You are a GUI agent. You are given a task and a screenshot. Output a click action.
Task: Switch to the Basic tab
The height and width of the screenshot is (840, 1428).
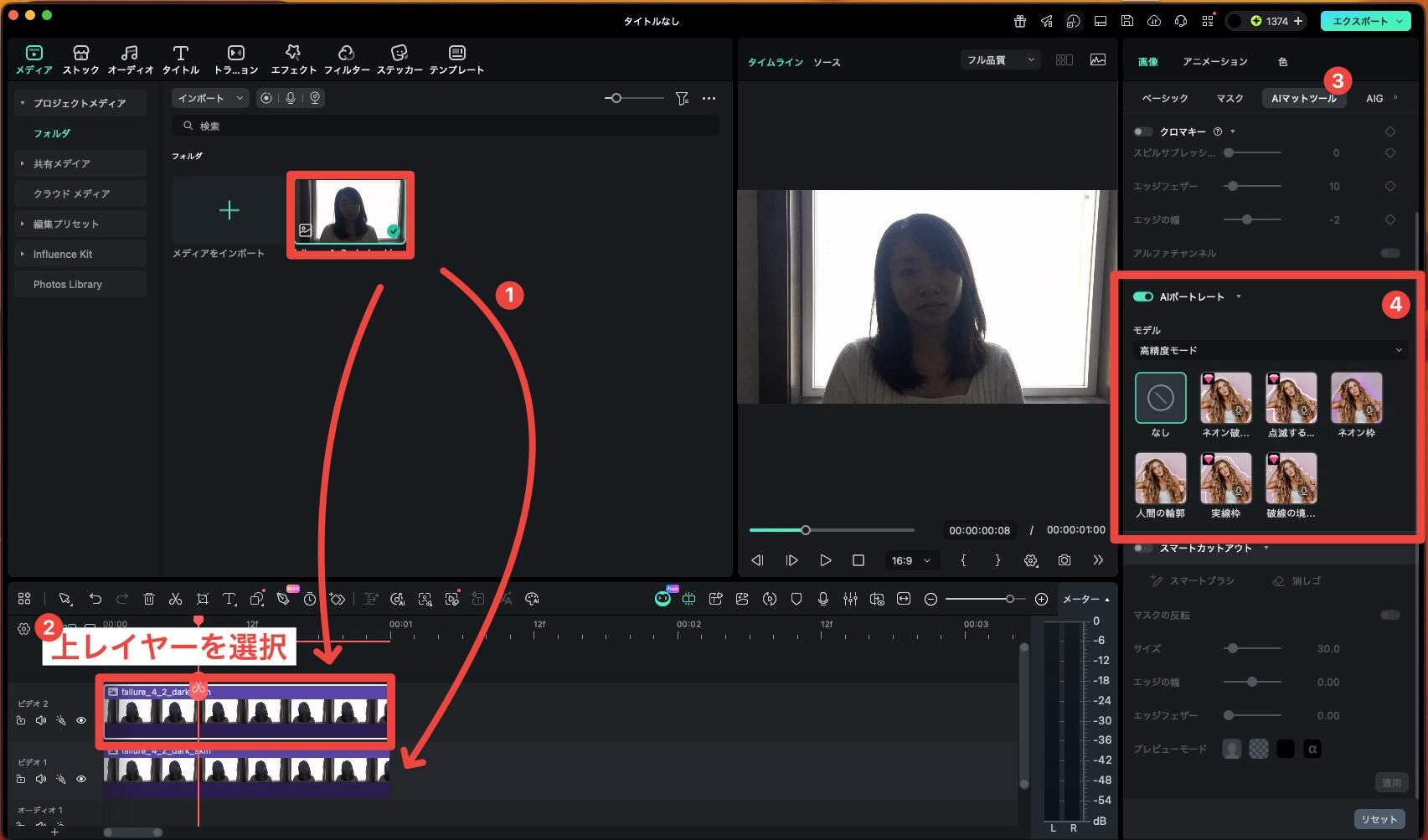point(1165,98)
